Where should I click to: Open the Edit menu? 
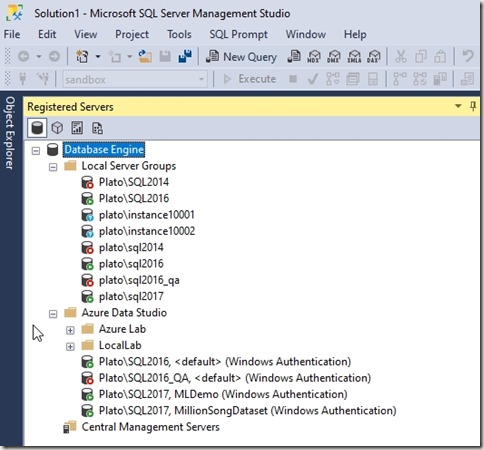(x=47, y=34)
